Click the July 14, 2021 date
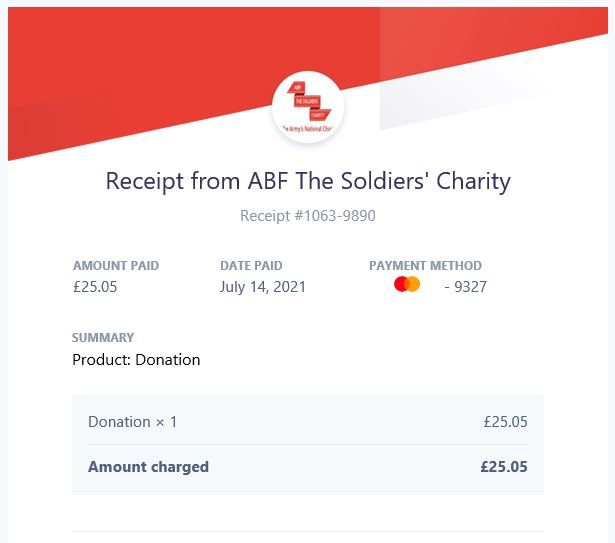Image resolution: width=615 pixels, height=543 pixels. (x=262, y=287)
